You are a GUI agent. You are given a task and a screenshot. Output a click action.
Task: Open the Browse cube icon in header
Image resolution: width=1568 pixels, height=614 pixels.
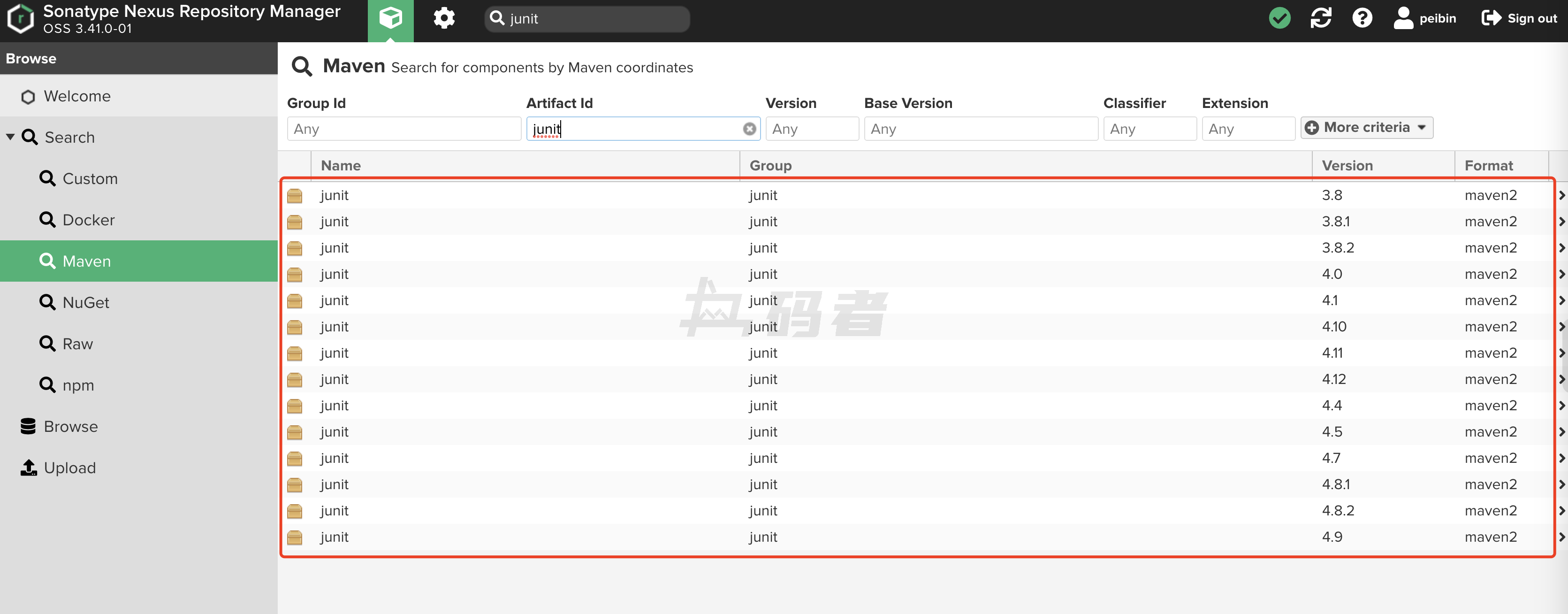coord(390,18)
